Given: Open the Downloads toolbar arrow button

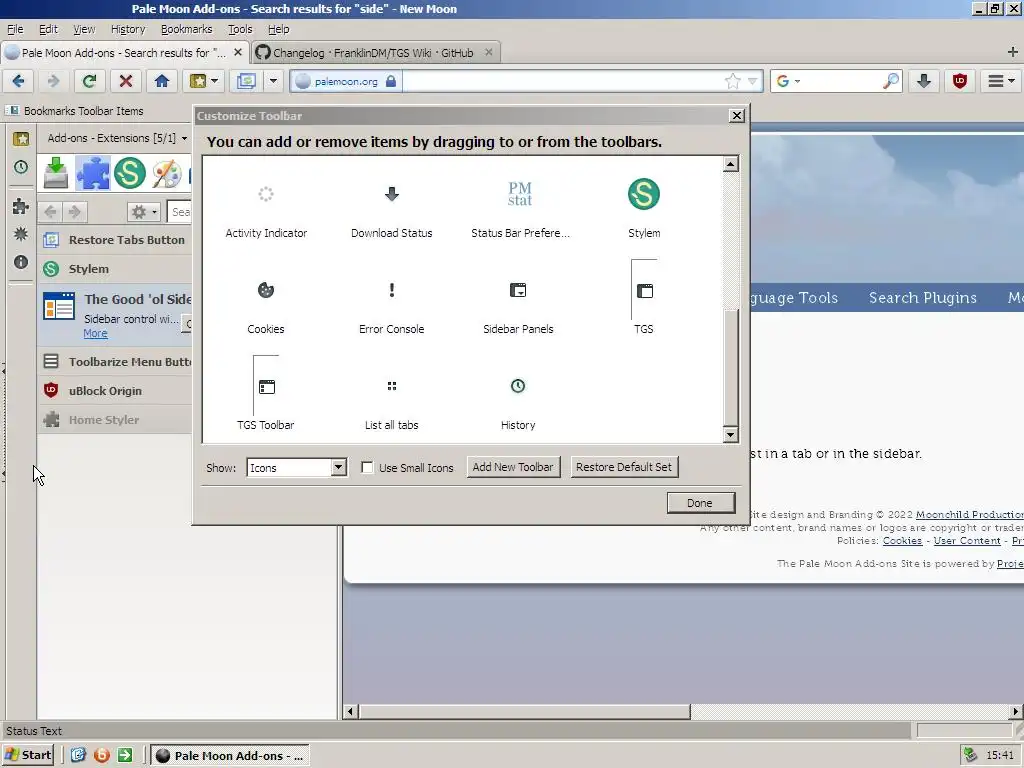Looking at the screenshot, I should pos(923,81).
